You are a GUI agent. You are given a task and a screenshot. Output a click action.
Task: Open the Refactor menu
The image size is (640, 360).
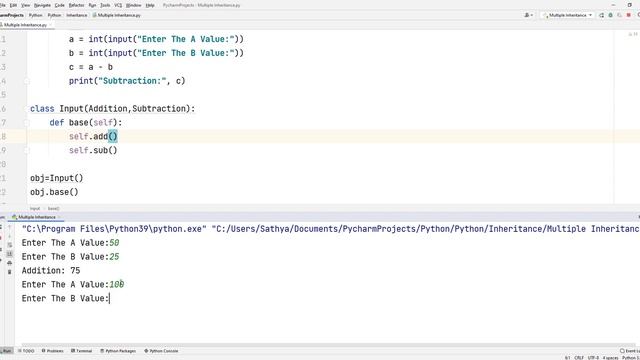[76, 5]
